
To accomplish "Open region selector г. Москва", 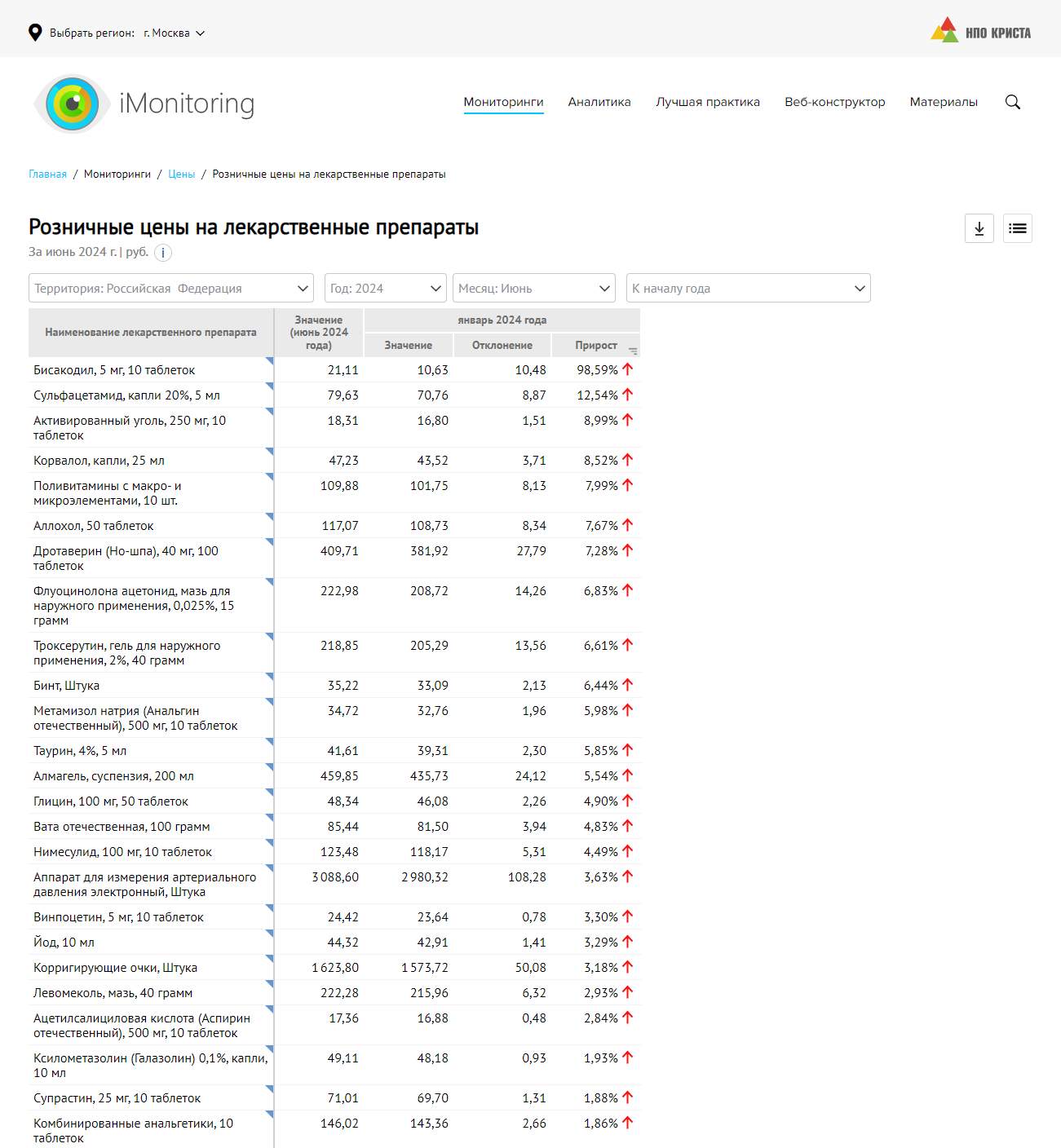I will coord(174,33).
